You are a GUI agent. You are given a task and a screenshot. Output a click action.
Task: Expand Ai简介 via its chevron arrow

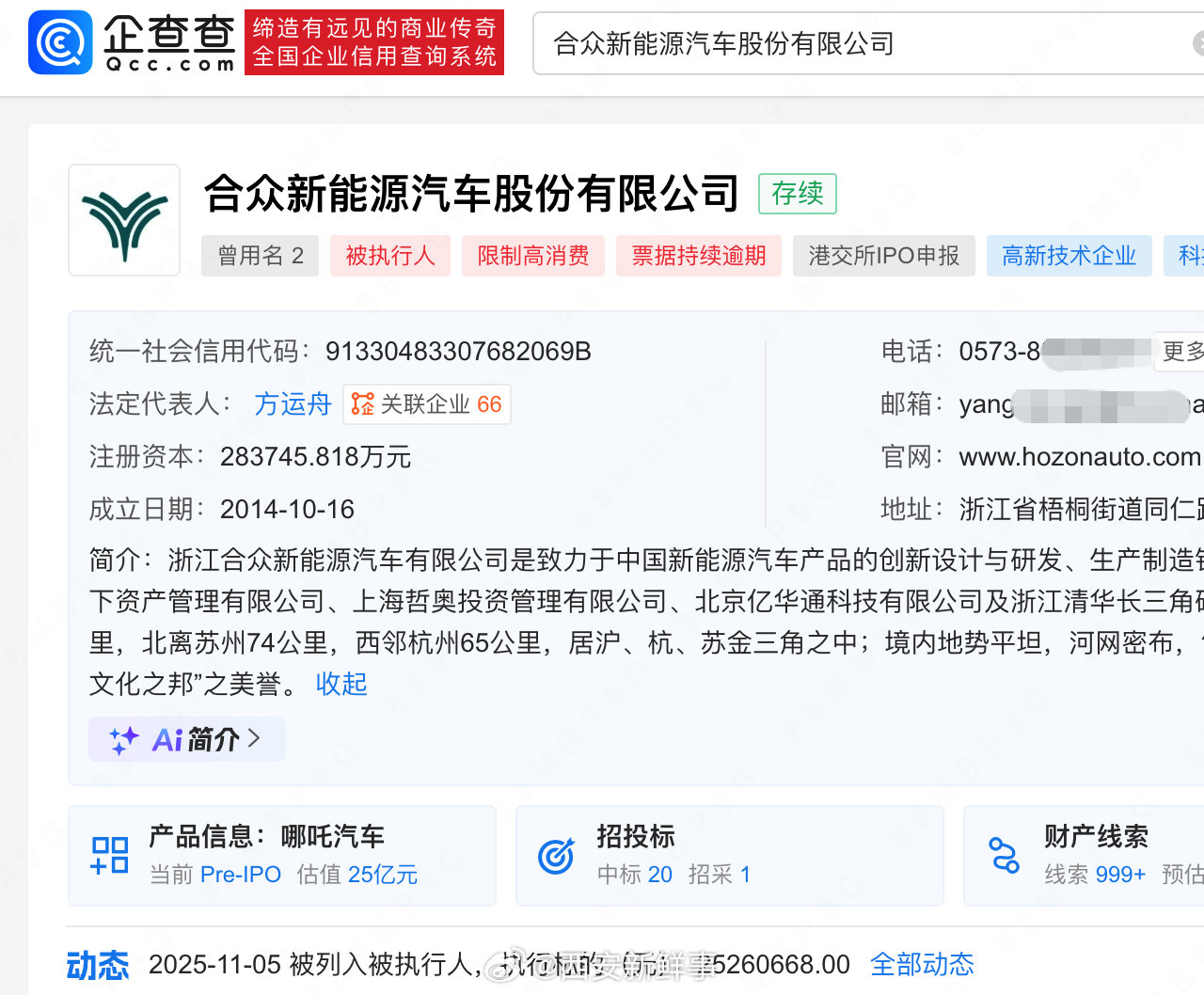click(x=254, y=738)
